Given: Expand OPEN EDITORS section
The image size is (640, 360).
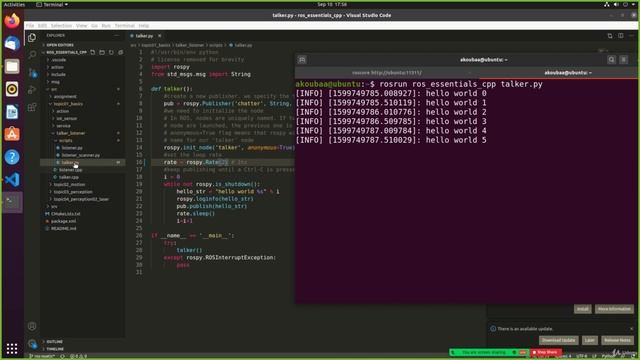Looking at the screenshot, I should (x=59, y=45).
